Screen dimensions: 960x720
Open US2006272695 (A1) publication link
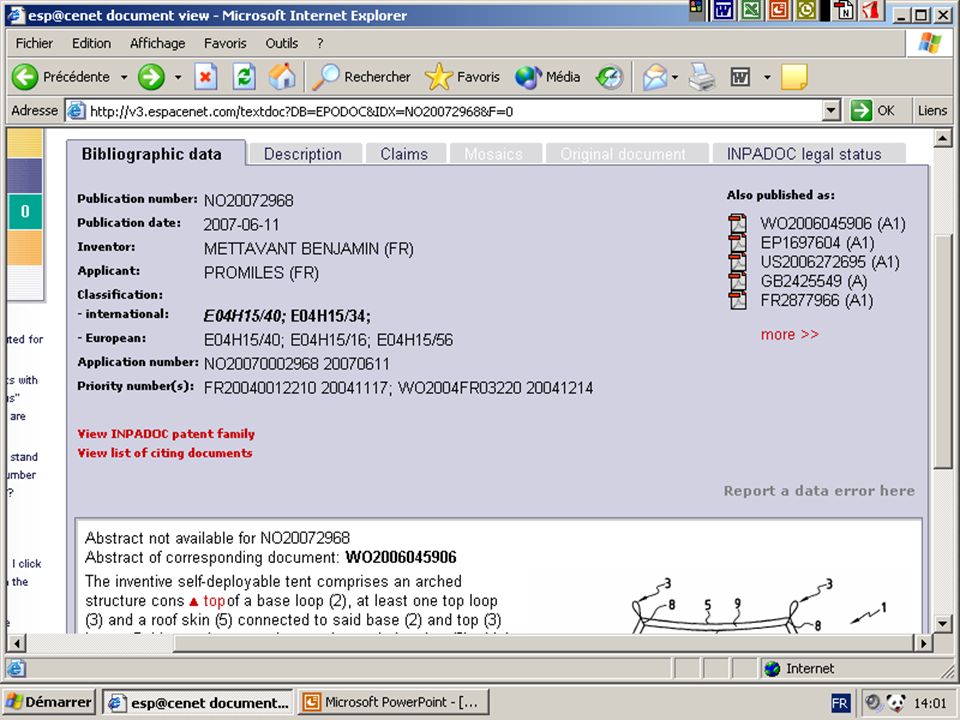(830, 262)
